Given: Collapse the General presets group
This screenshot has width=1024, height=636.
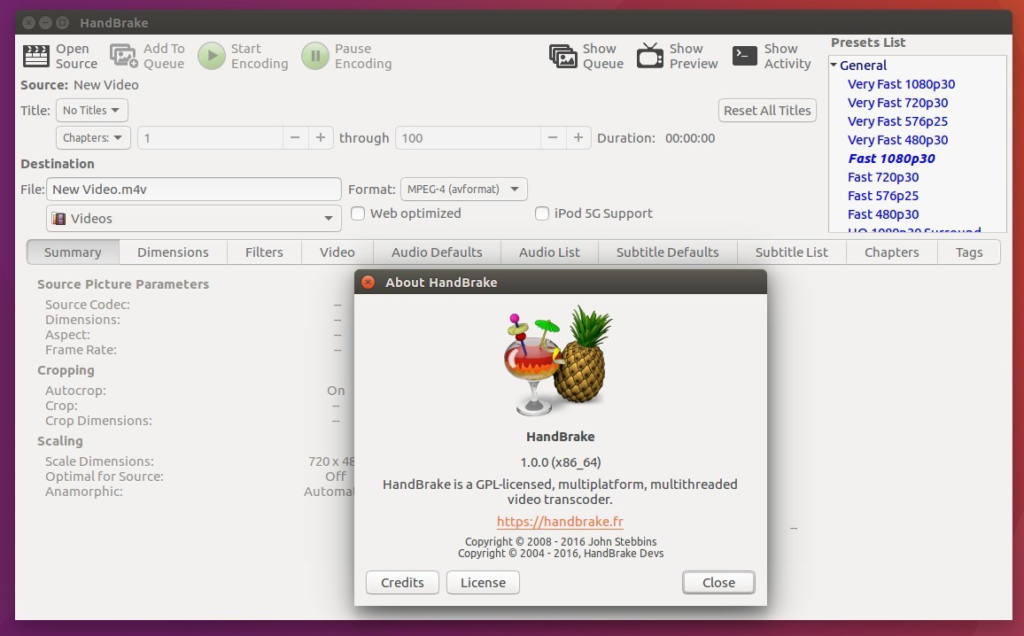Looking at the screenshot, I should pyautogui.click(x=835, y=65).
